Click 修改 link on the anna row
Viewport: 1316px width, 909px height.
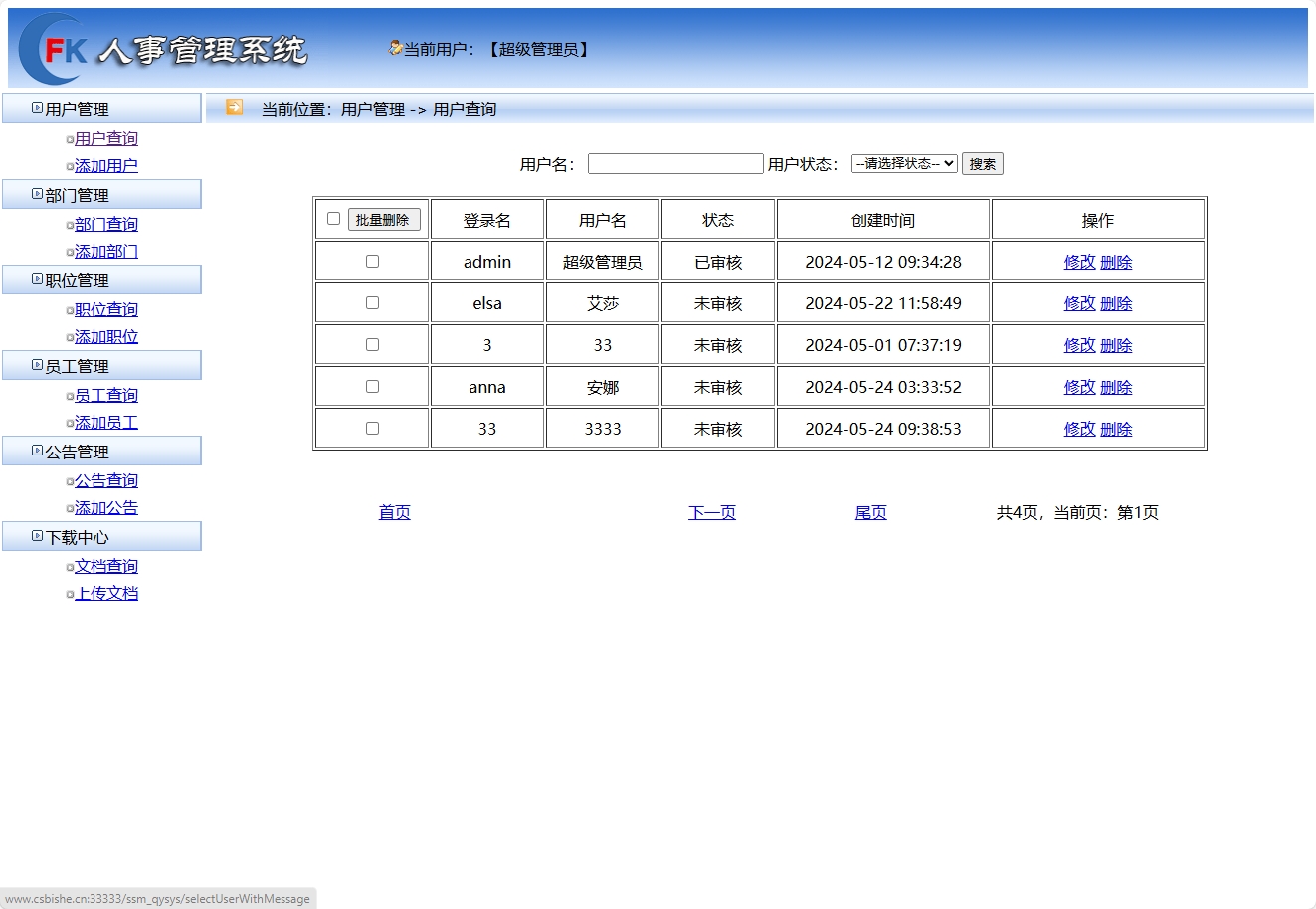point(1079,387)
